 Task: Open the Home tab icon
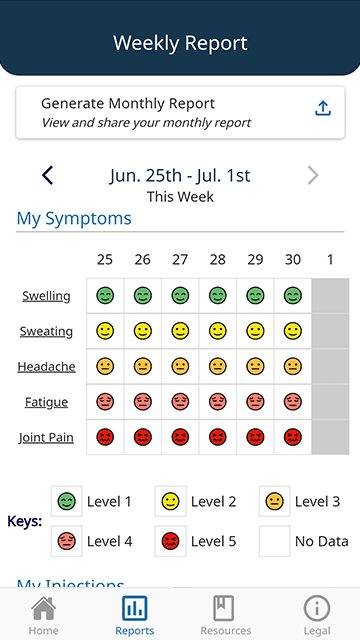click(x=43, y=609)
